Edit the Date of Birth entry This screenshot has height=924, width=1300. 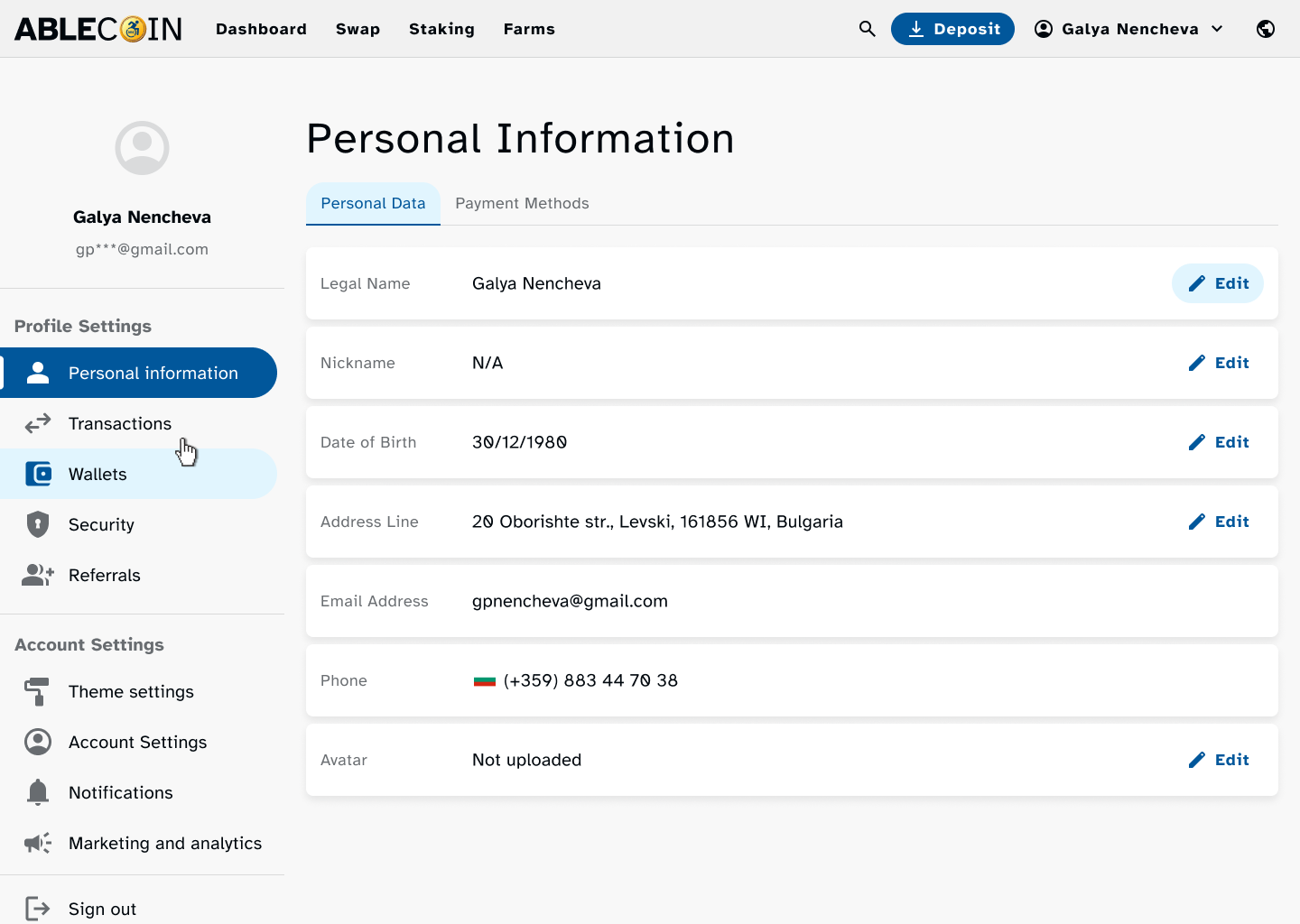coord(1218,442)
